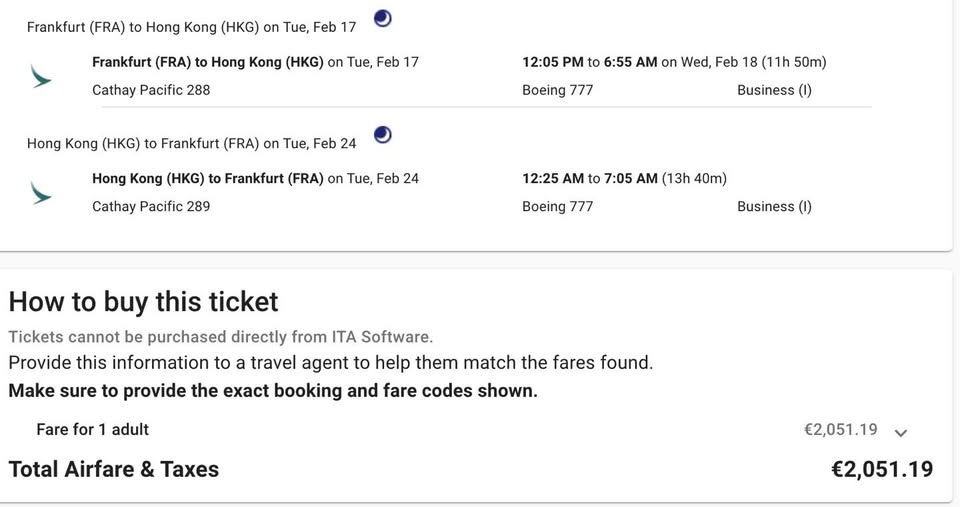Click the 12:05 PM to 6:55 AM departure time
Image resolution: width=960 pixels, height=507 pixels.
point(590,62)
